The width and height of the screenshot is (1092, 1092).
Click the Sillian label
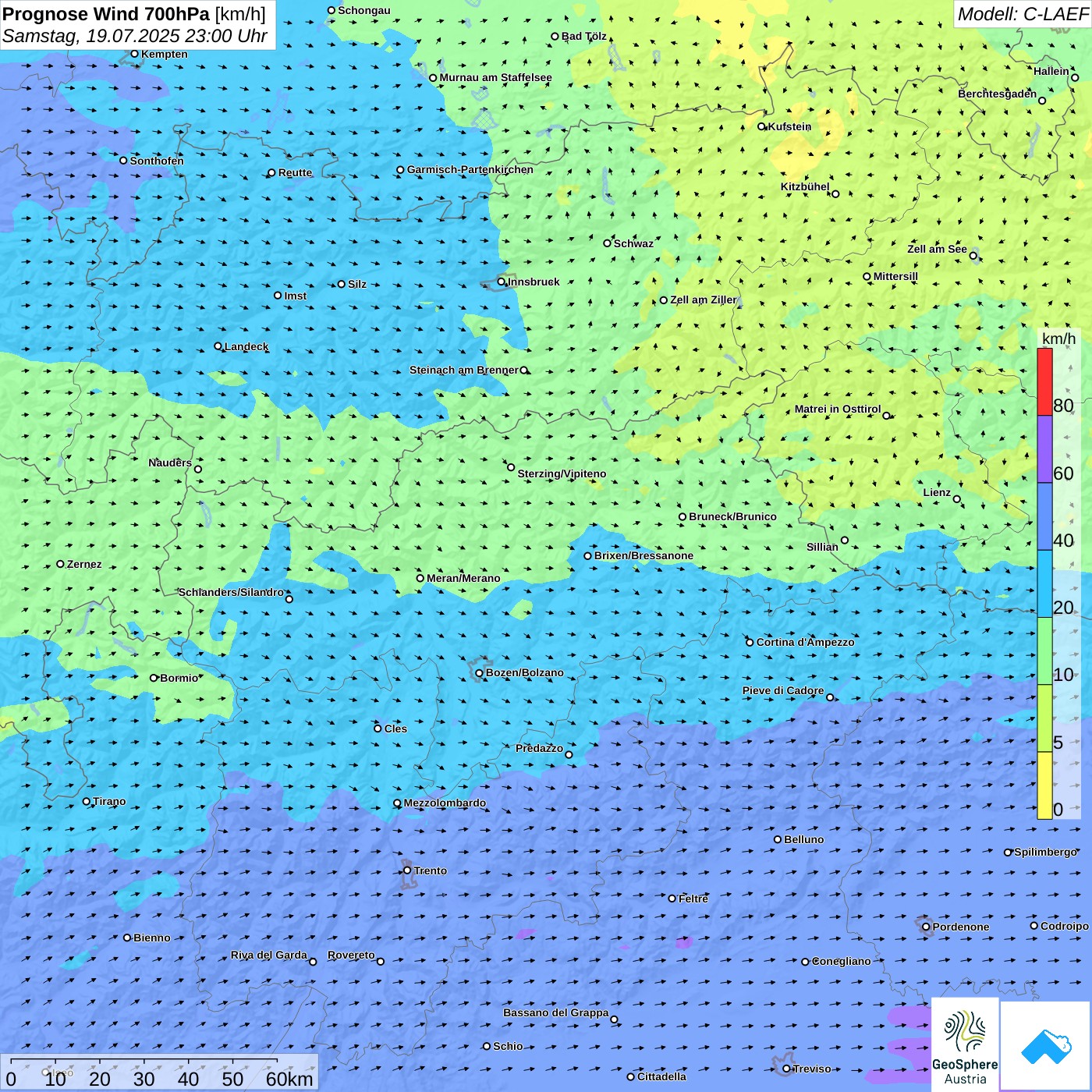(x=822, y=547)
